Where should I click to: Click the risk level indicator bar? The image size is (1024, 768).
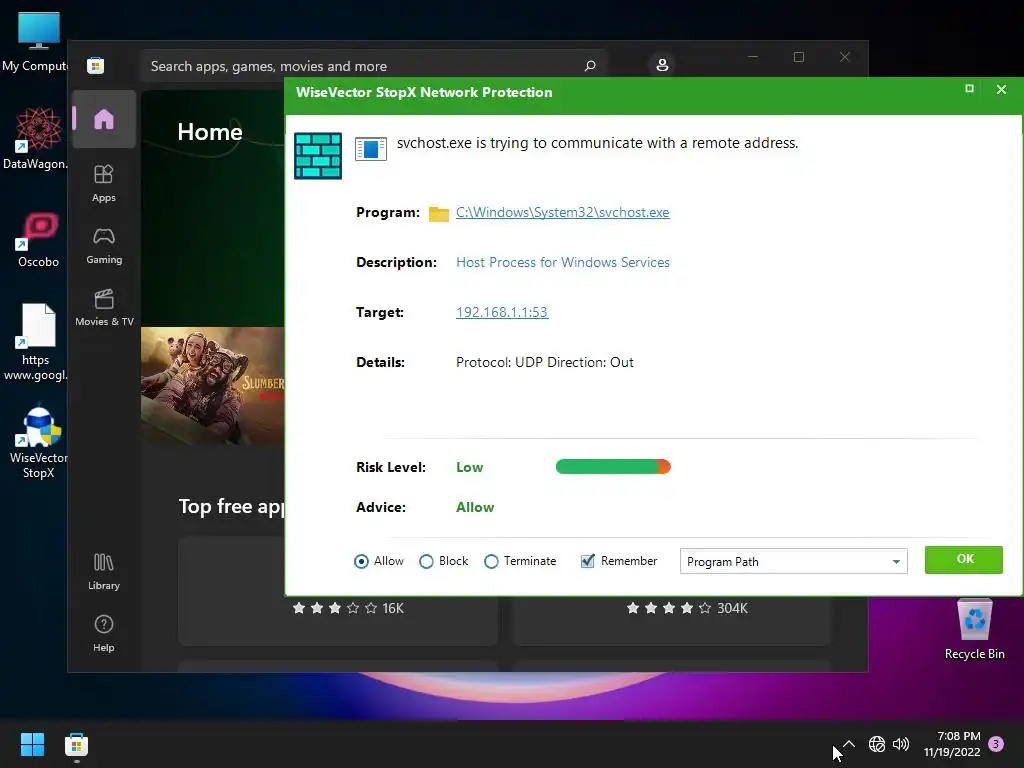(x=613, y=466)
